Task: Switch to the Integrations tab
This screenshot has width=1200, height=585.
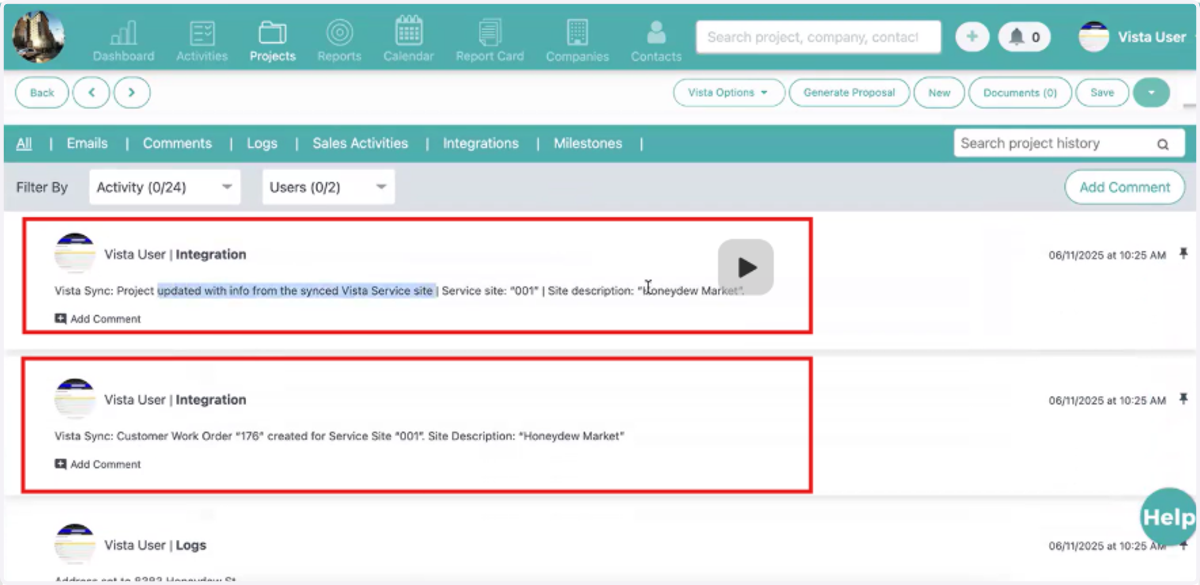Action: click(x=481, y=143)
